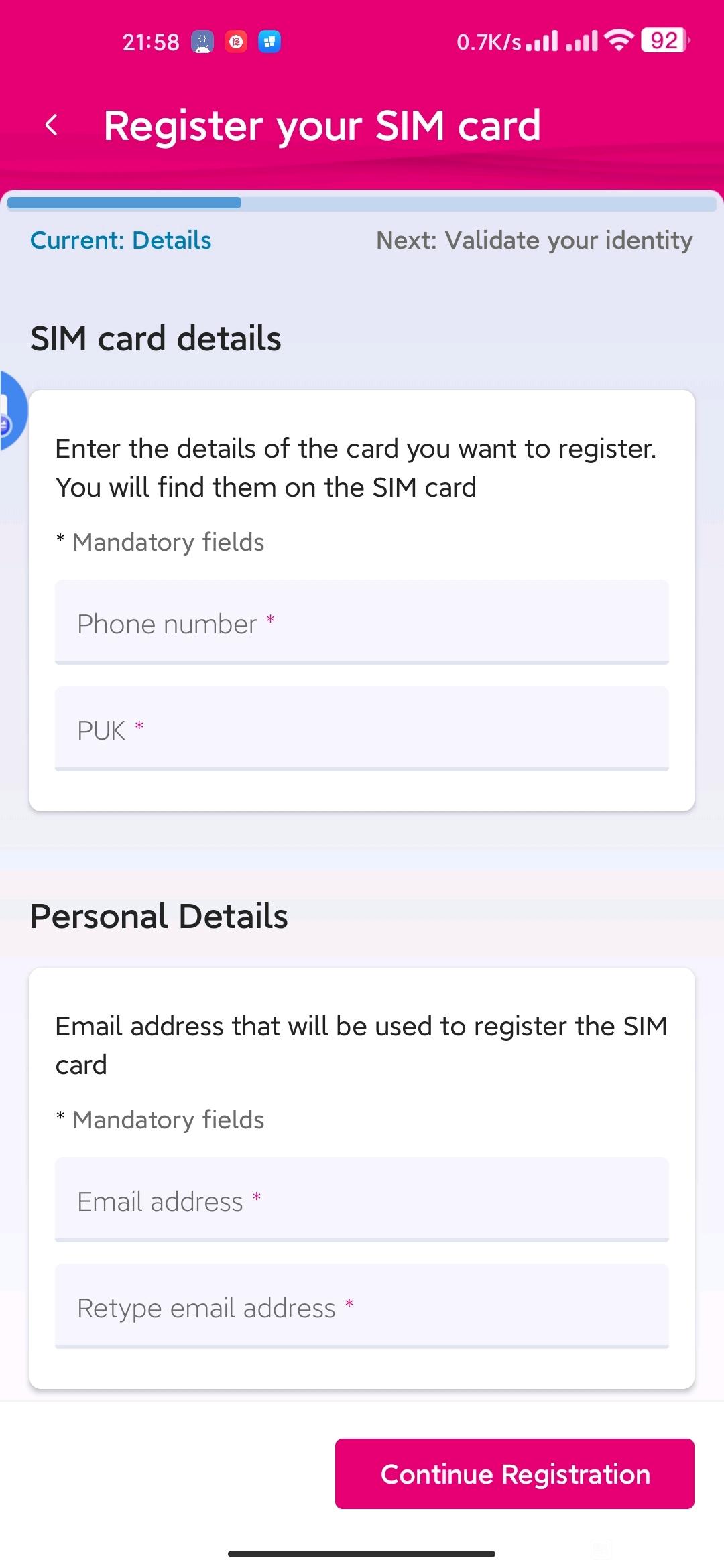Image resolution: width=724 pixels, height=1568 pixels.
Task: Select the PUK input field
Action: tap(362, 728)
